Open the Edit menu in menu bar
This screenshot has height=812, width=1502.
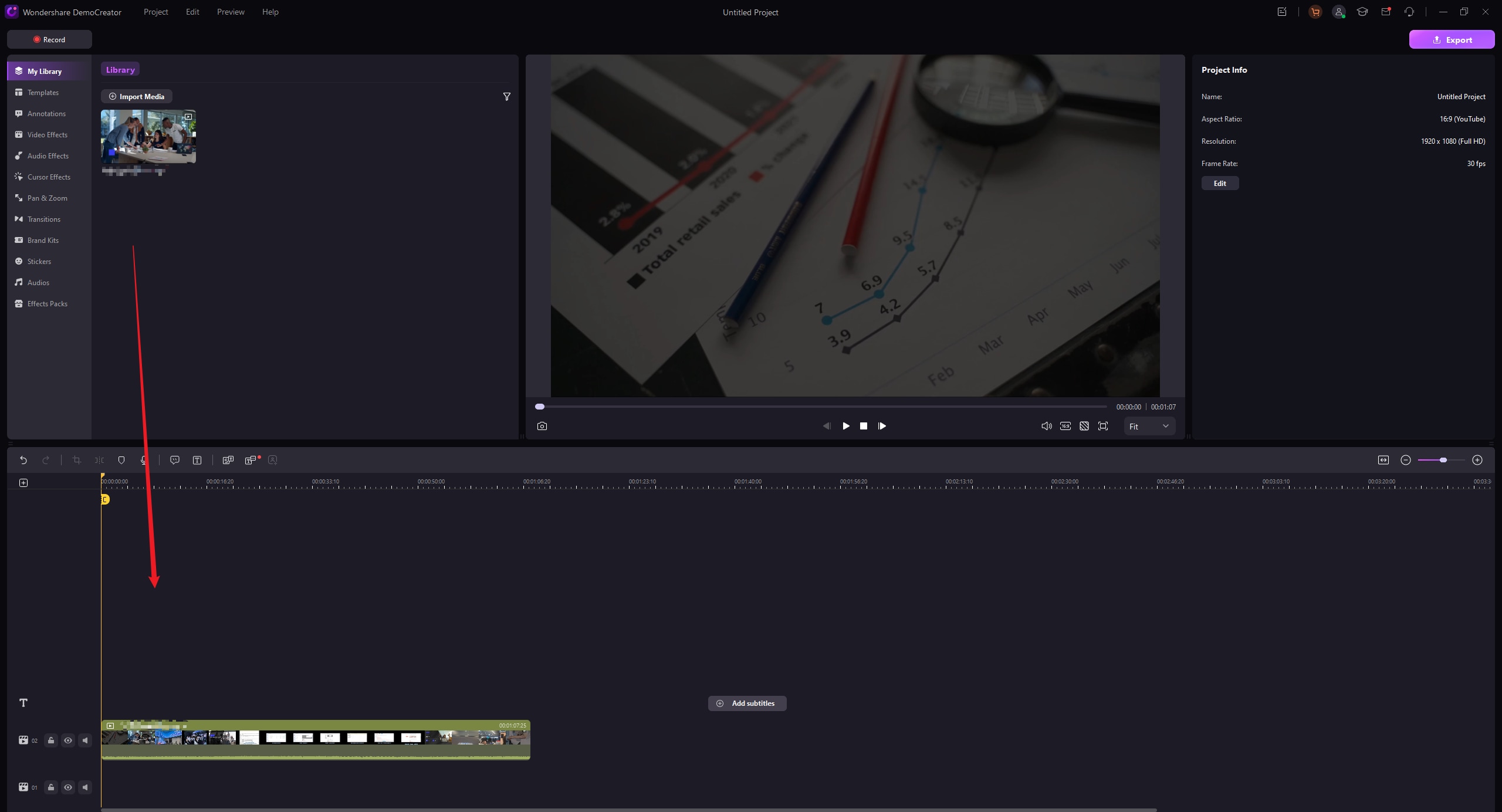pos(192,12)
